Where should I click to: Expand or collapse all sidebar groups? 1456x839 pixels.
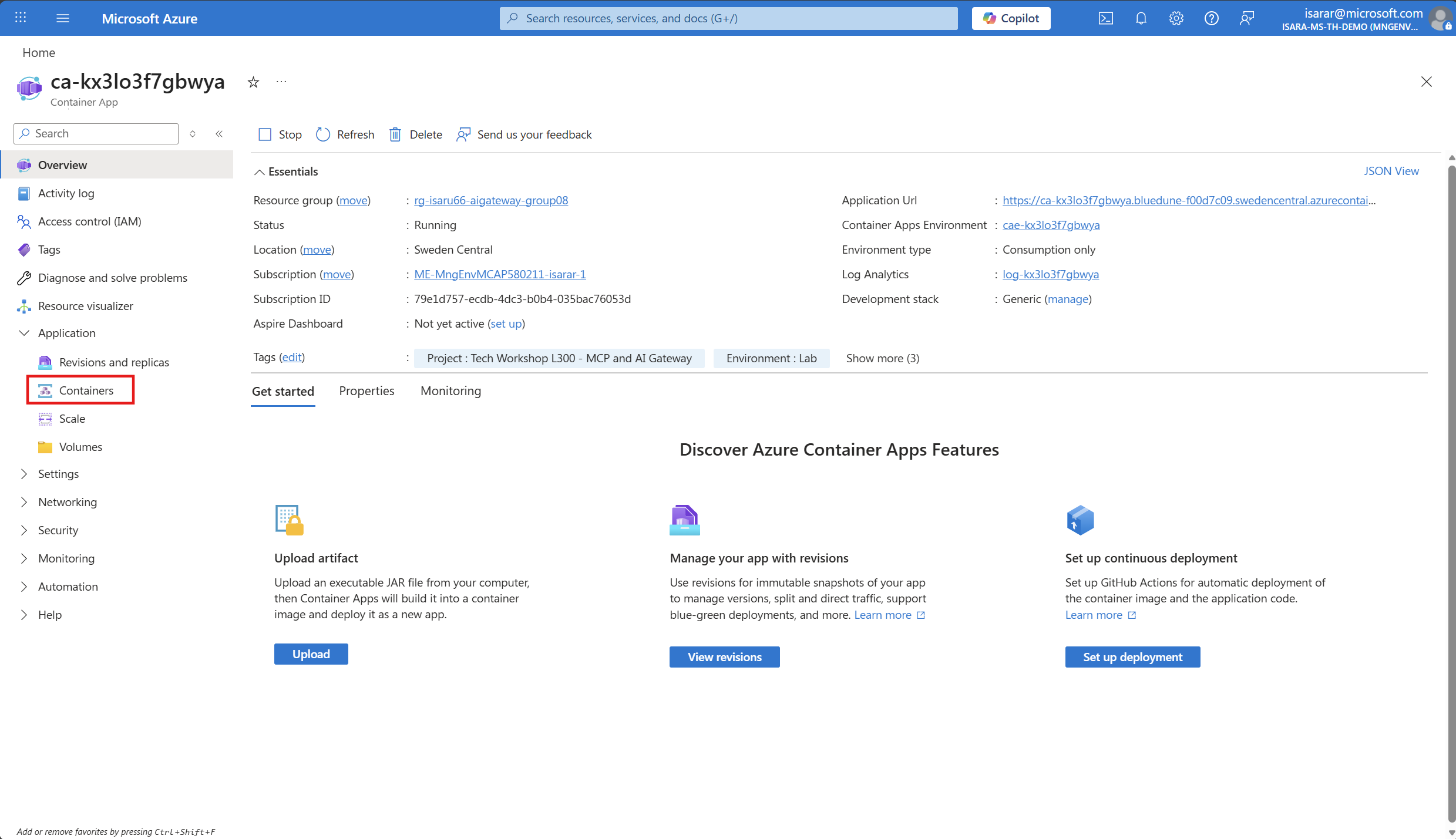[193, 134]
